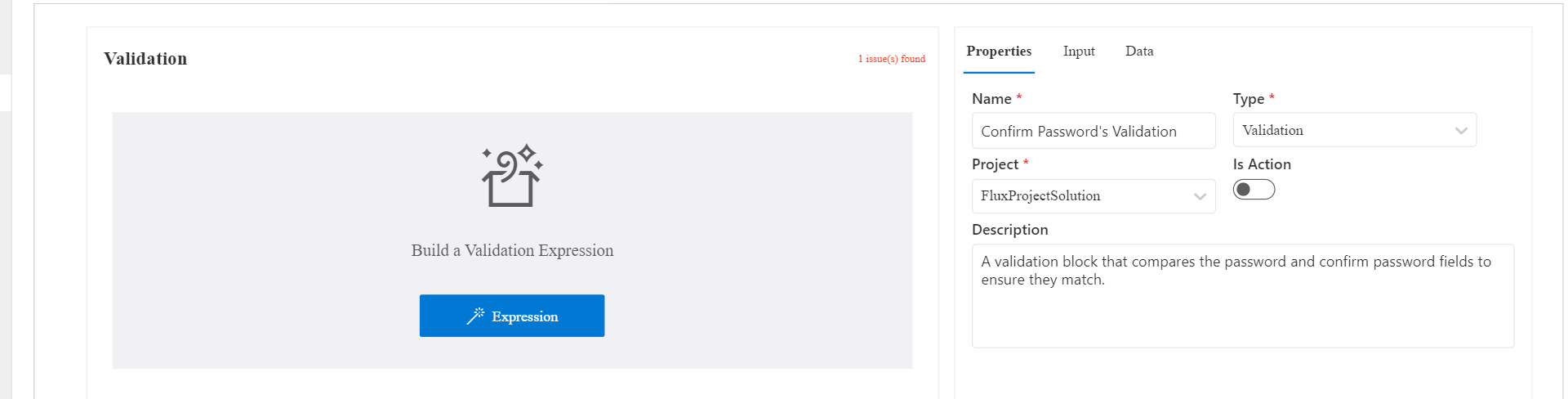Click the chevron arrow in Project dropdown
1568x399 pixels.
1200,196
